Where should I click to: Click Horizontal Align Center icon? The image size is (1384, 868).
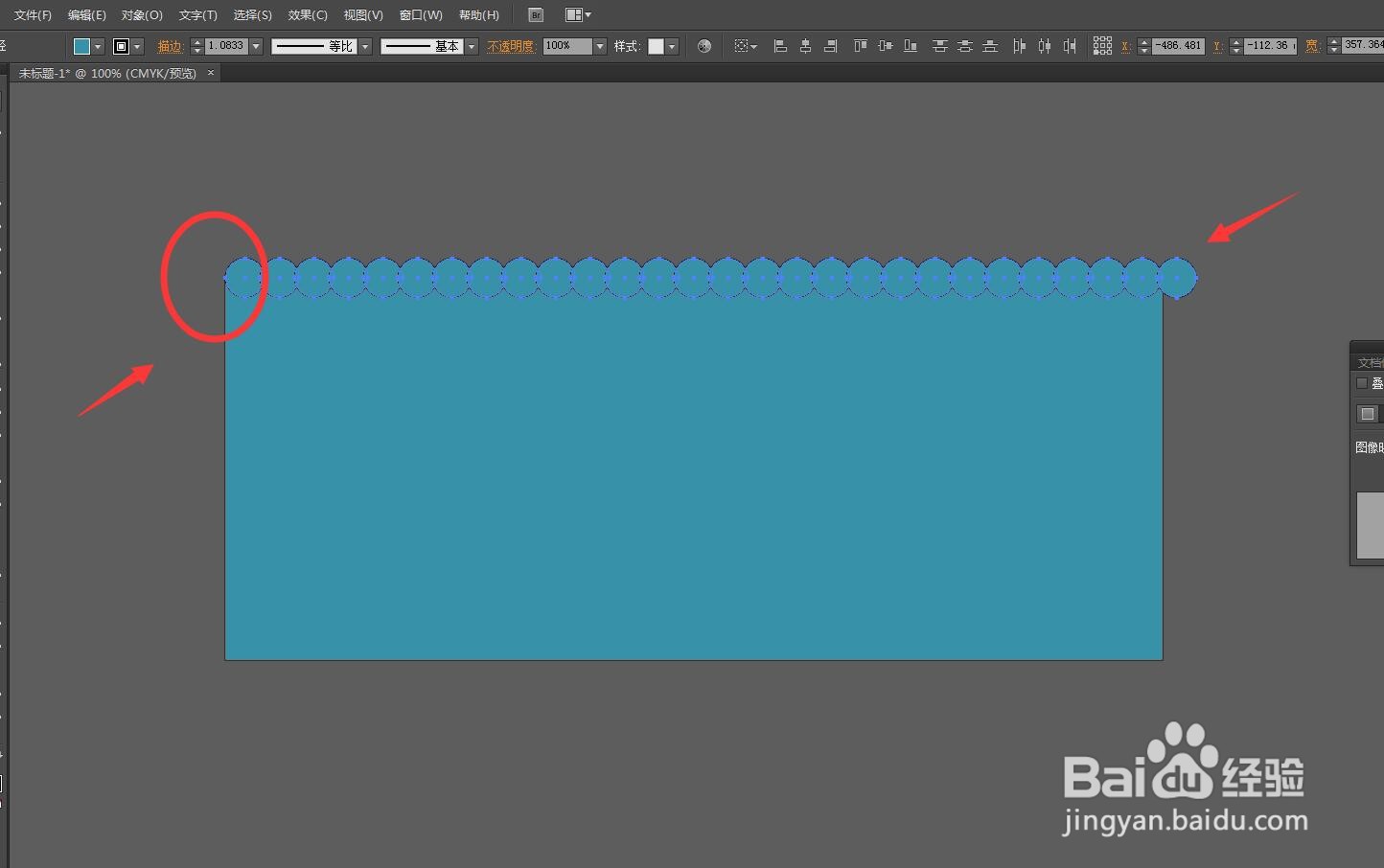click(x=805, y=46)
